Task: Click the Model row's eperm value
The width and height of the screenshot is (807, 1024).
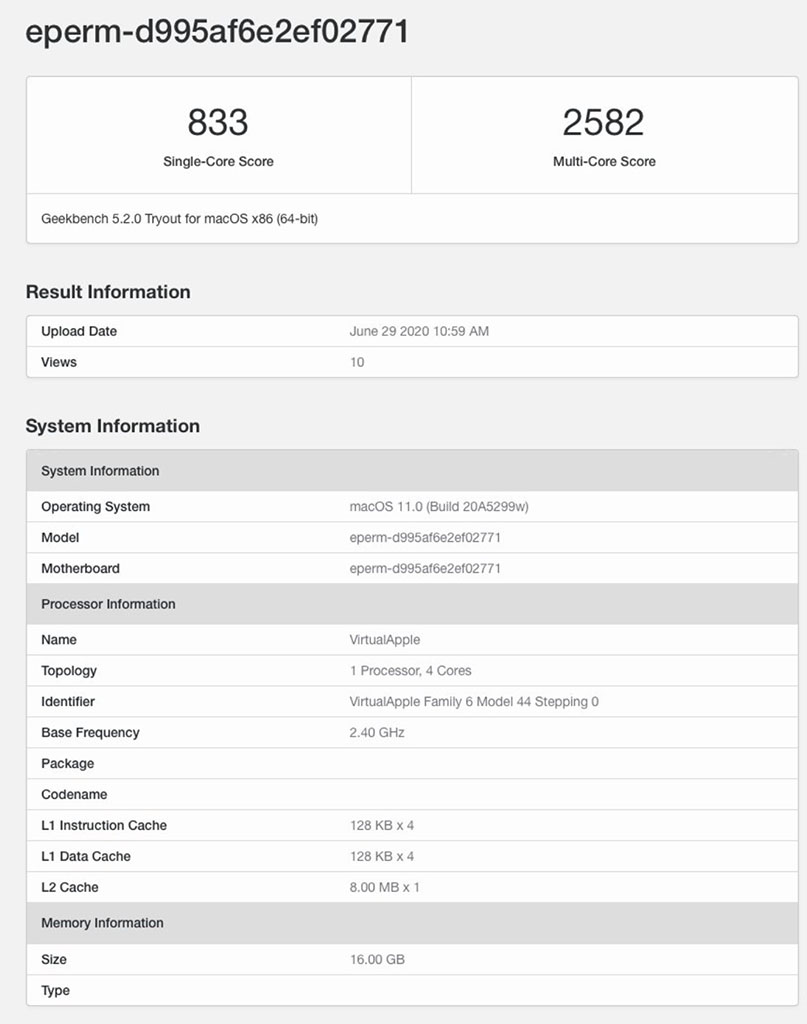Action: [x=425, y=538]
